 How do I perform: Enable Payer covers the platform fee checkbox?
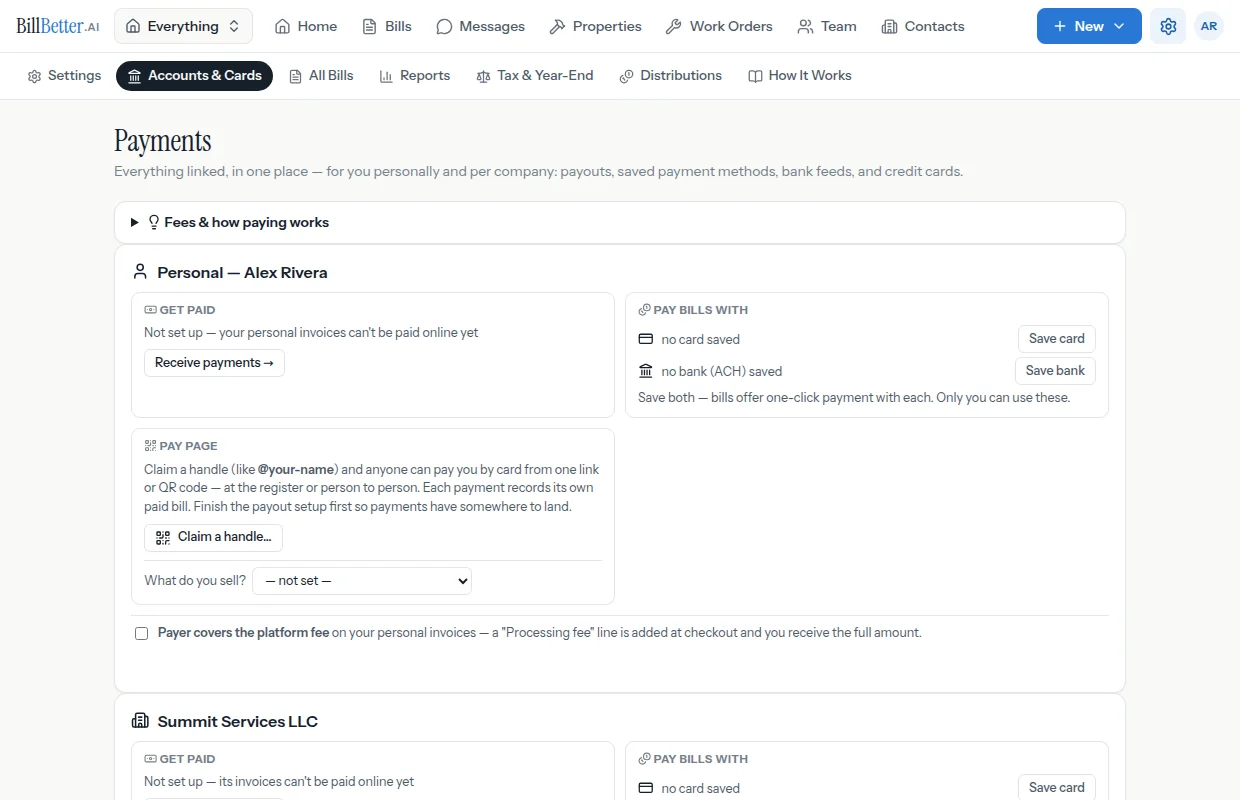[x=142, y=633]
